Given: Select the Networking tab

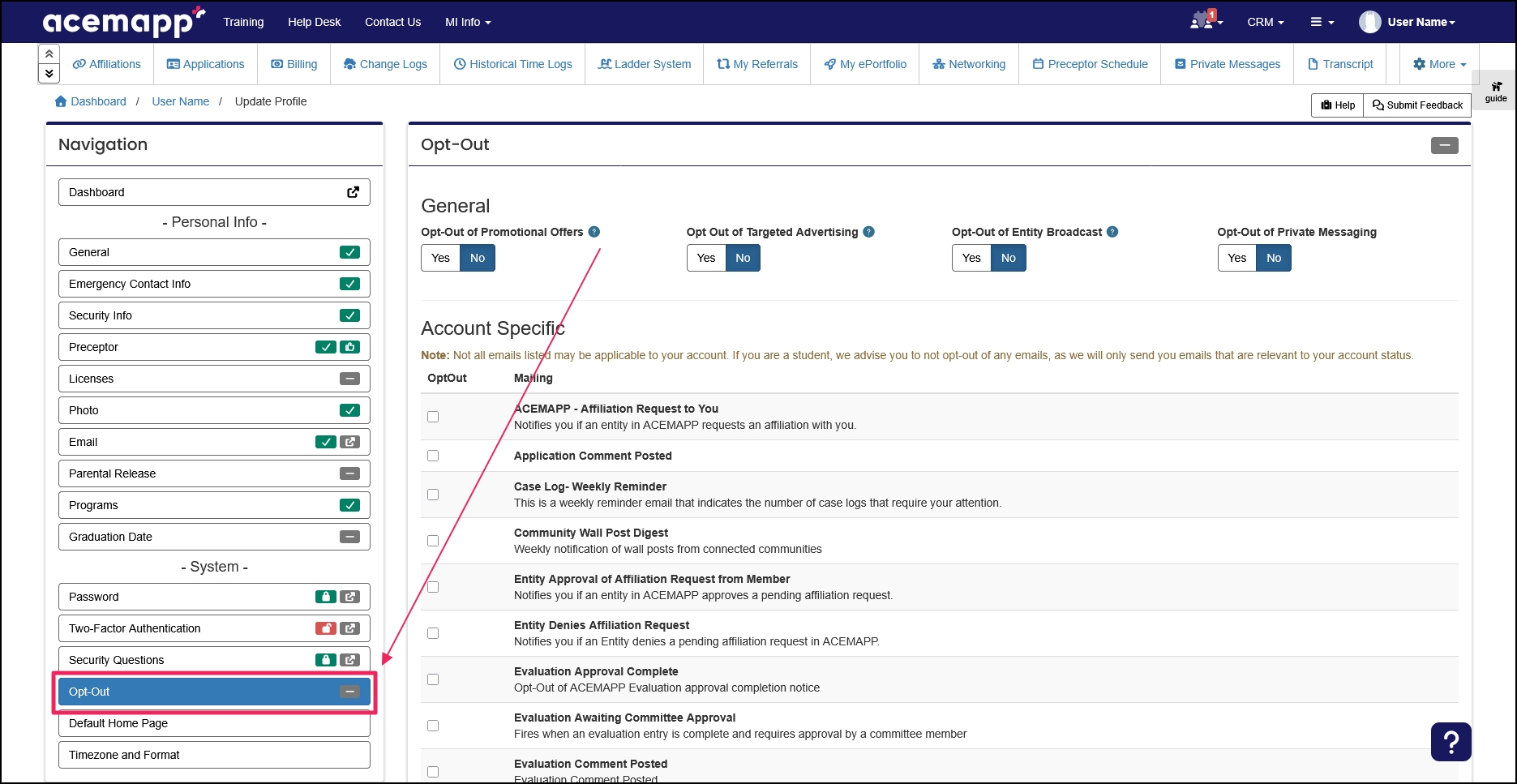Looking at the screenshot, I should [968, 64].
